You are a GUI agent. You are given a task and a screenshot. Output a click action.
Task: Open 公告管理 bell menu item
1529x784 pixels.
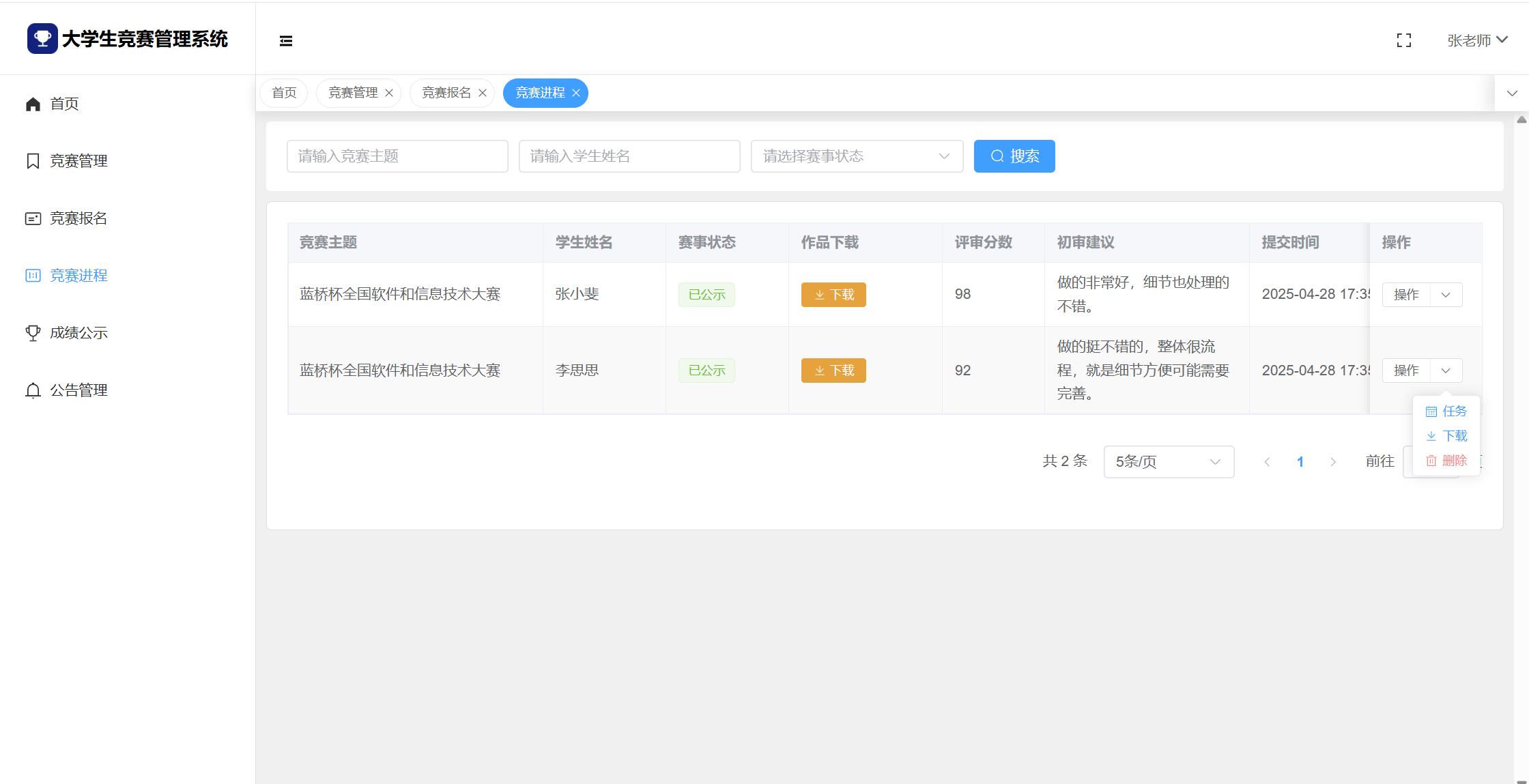pyautogui.click(x=78, y=390)
